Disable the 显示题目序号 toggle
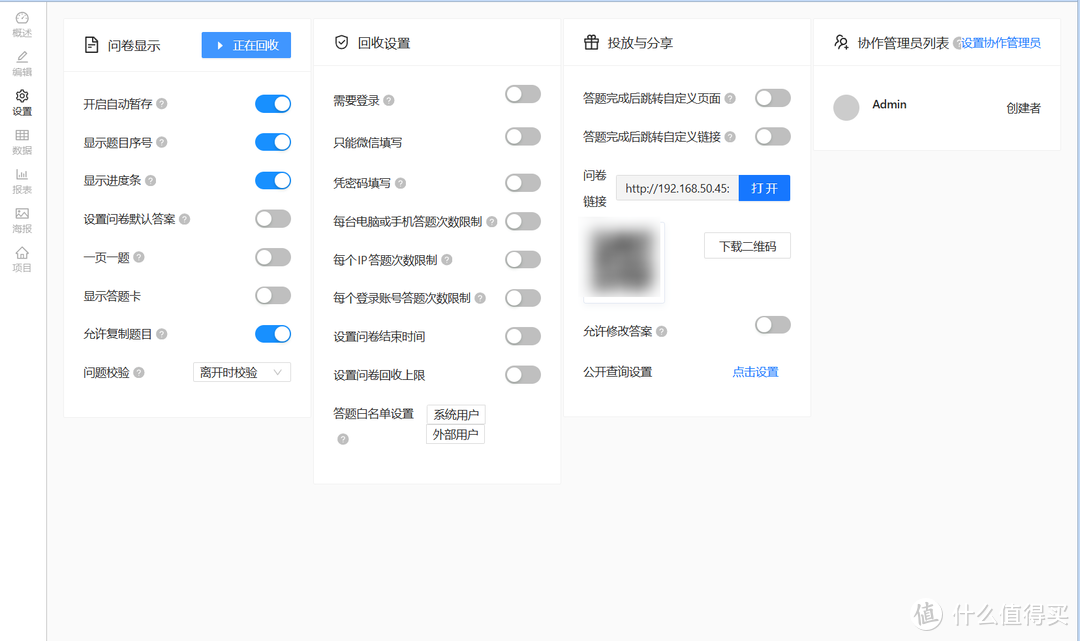The height and width of the screenshot is (641, 1080). (273, 142)
